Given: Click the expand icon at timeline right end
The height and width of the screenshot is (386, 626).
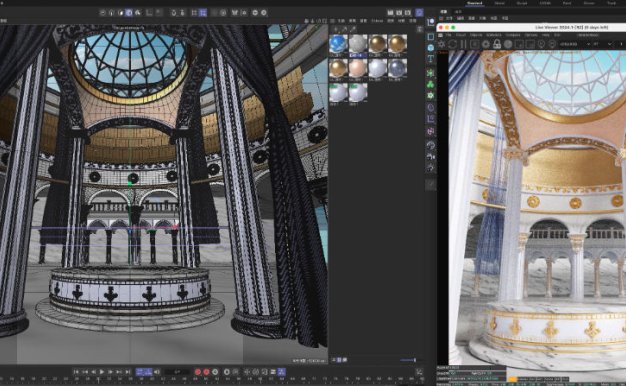Looking at the screenshot, I should tap(419, 372).
